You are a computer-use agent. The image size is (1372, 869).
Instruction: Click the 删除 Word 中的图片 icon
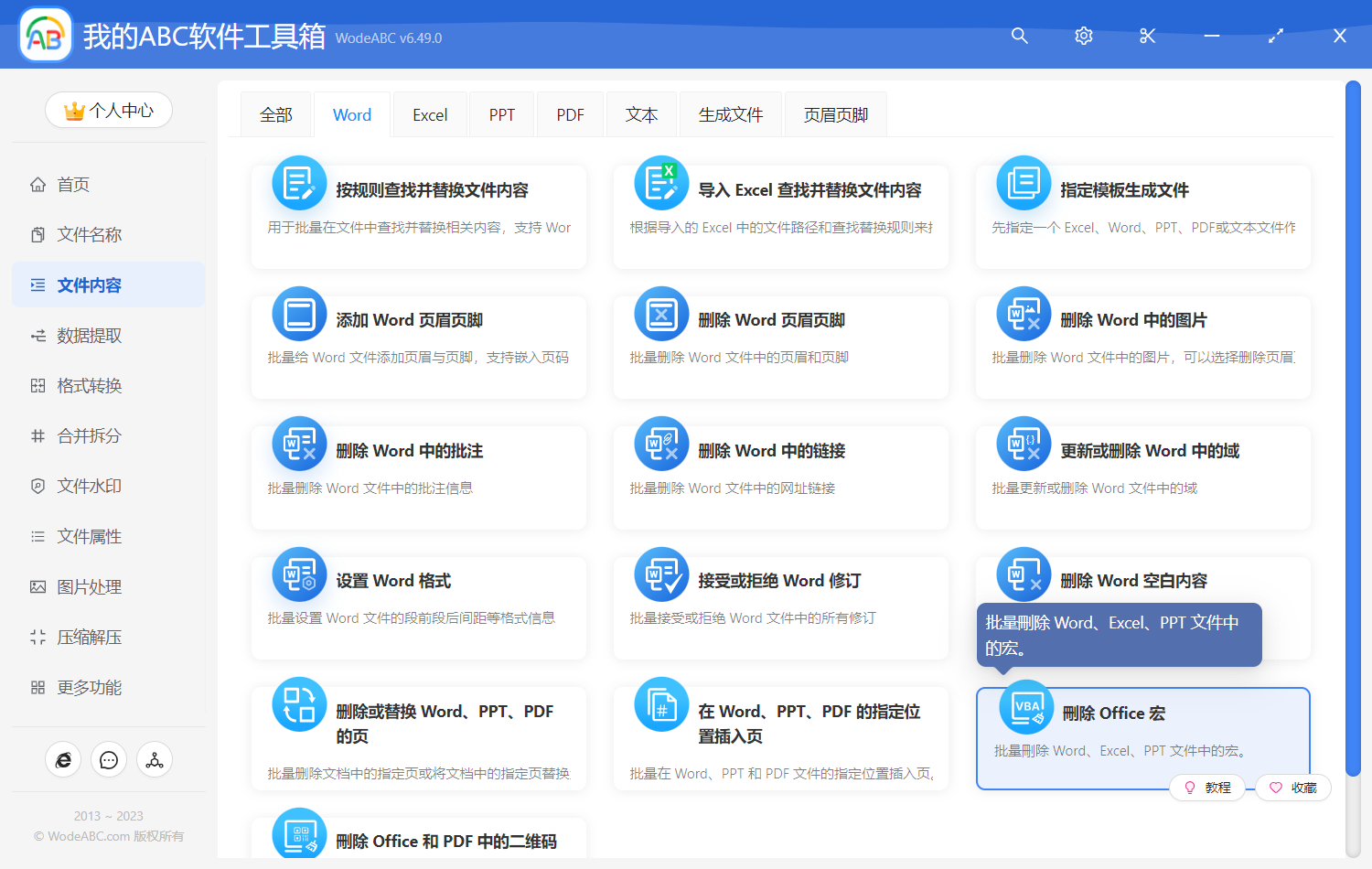point(1024,314)
